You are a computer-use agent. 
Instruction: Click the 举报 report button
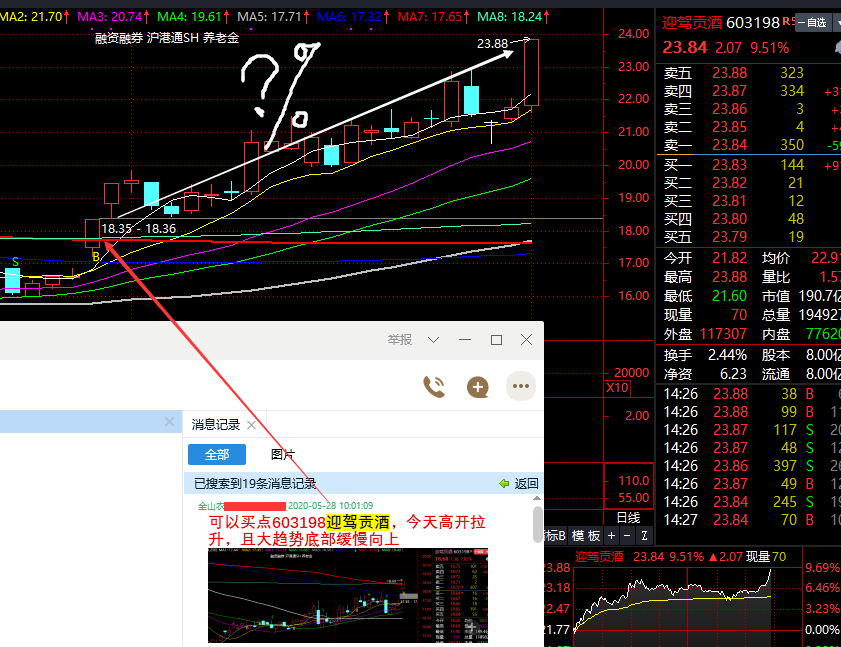click(400, 340)
